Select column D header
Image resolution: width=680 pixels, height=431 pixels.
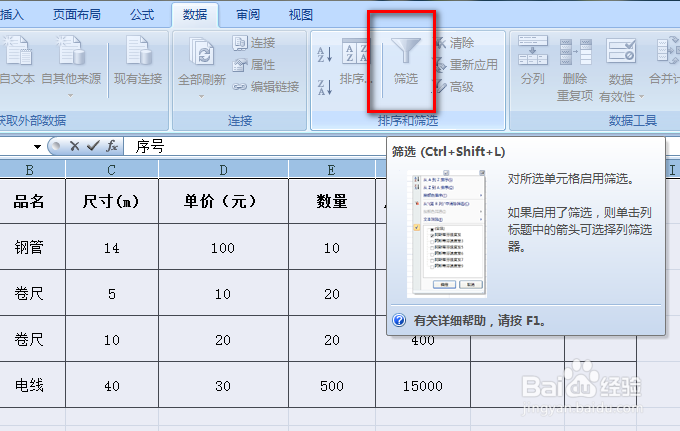(223, 170)
